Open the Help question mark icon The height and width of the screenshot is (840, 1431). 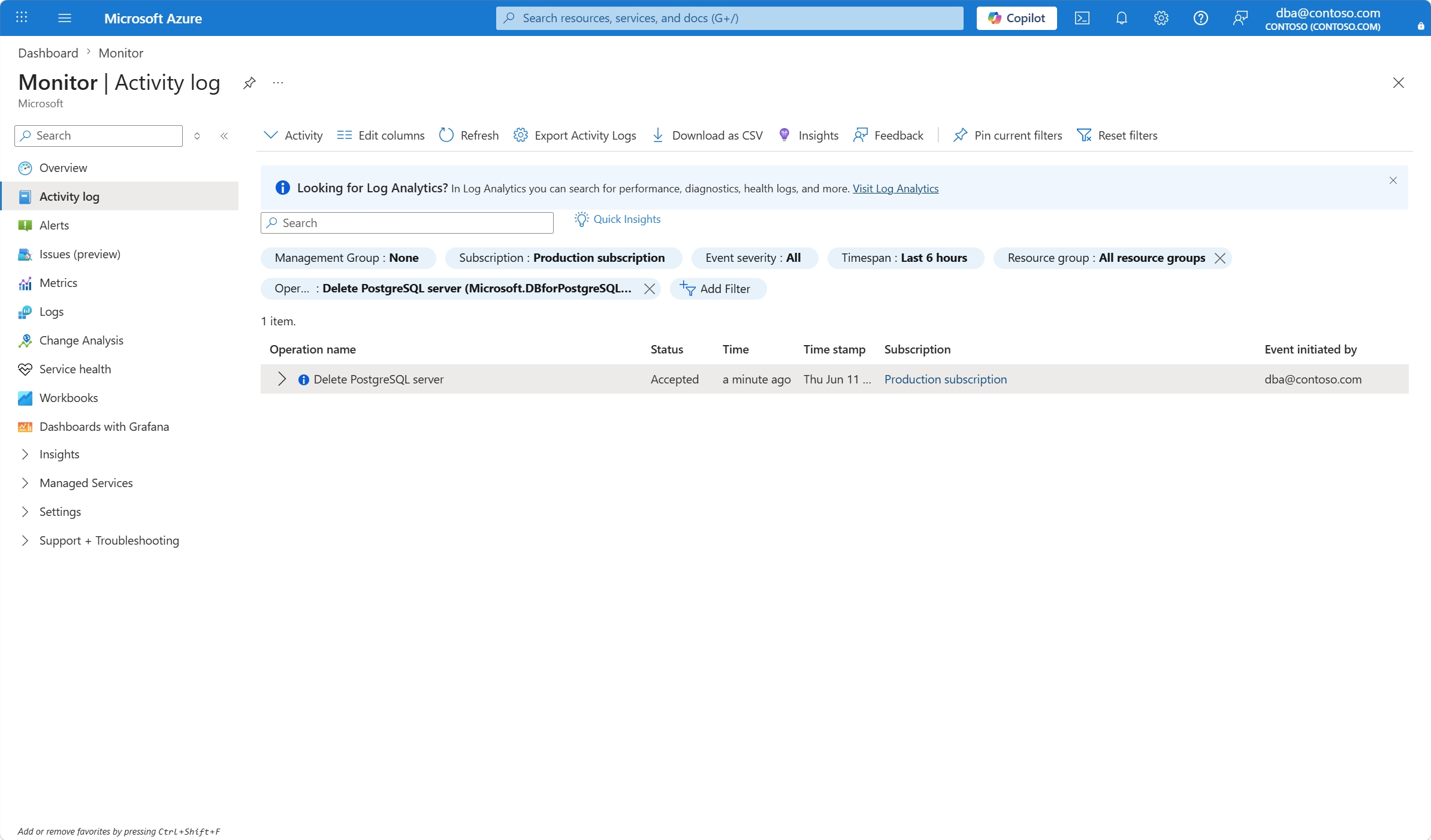pyautogui.click(x=1200, y=18)
